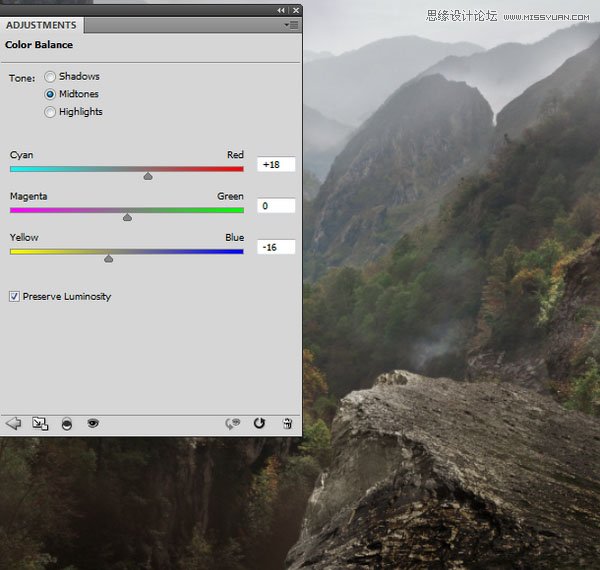Click the Color Balance title text
This screenshot has width=600, height=570.
click(x=39, y=45)
